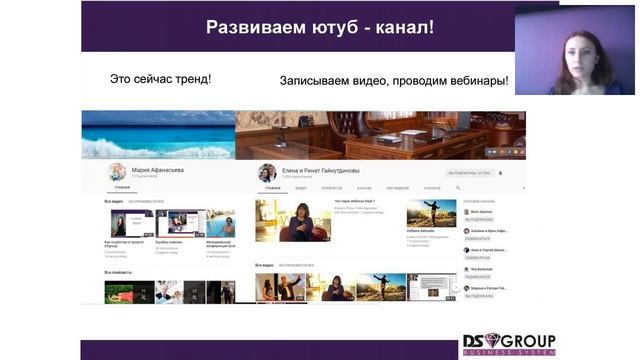Click the ocean wave channel banner
Screen dimensions: 640x360
(x=158, y=135)
